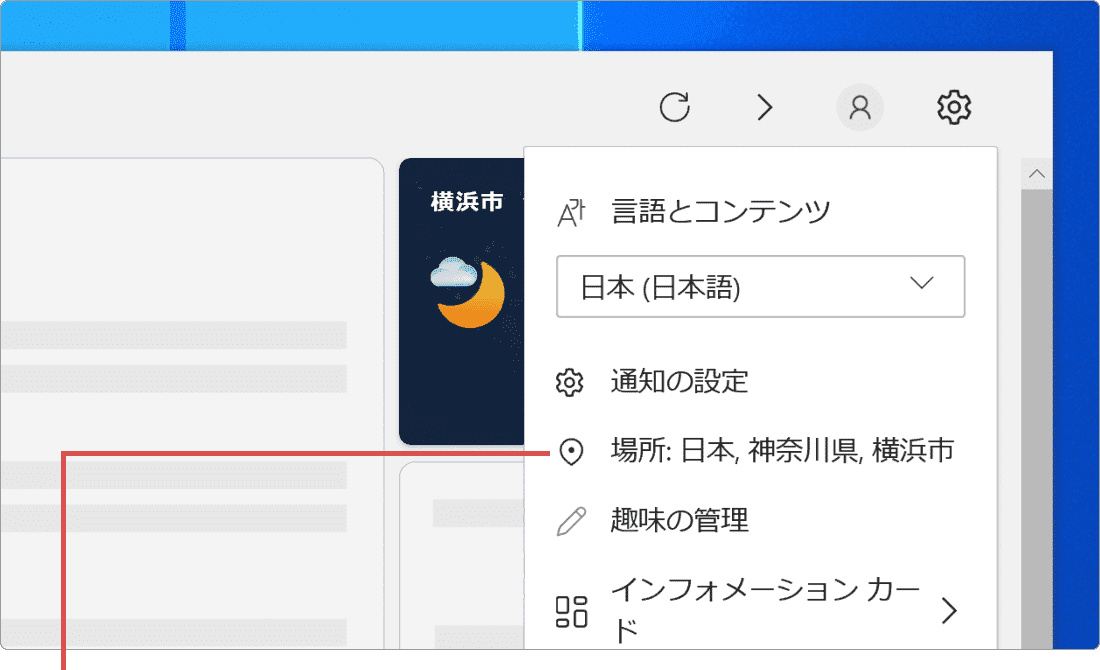Select the 横浜市 weather card
The width and height of the screenshot is (1100, 670).
tap(461, 300)
